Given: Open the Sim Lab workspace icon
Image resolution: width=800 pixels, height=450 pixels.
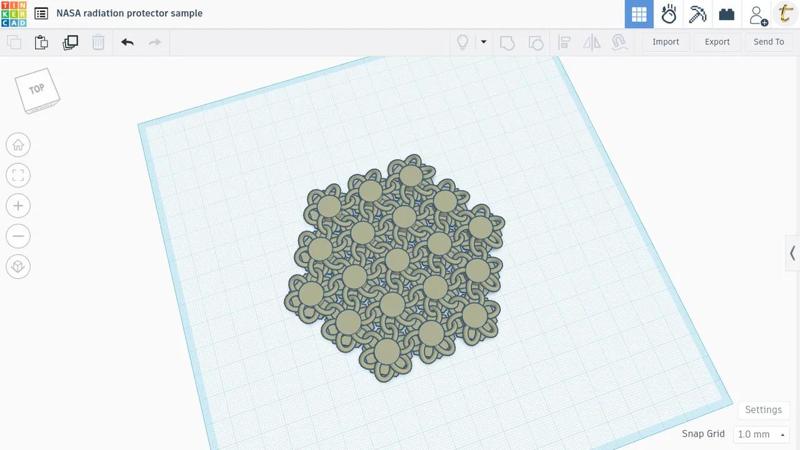Looking at the screenshot, I should pyautogui.click(x=668, y=14).
